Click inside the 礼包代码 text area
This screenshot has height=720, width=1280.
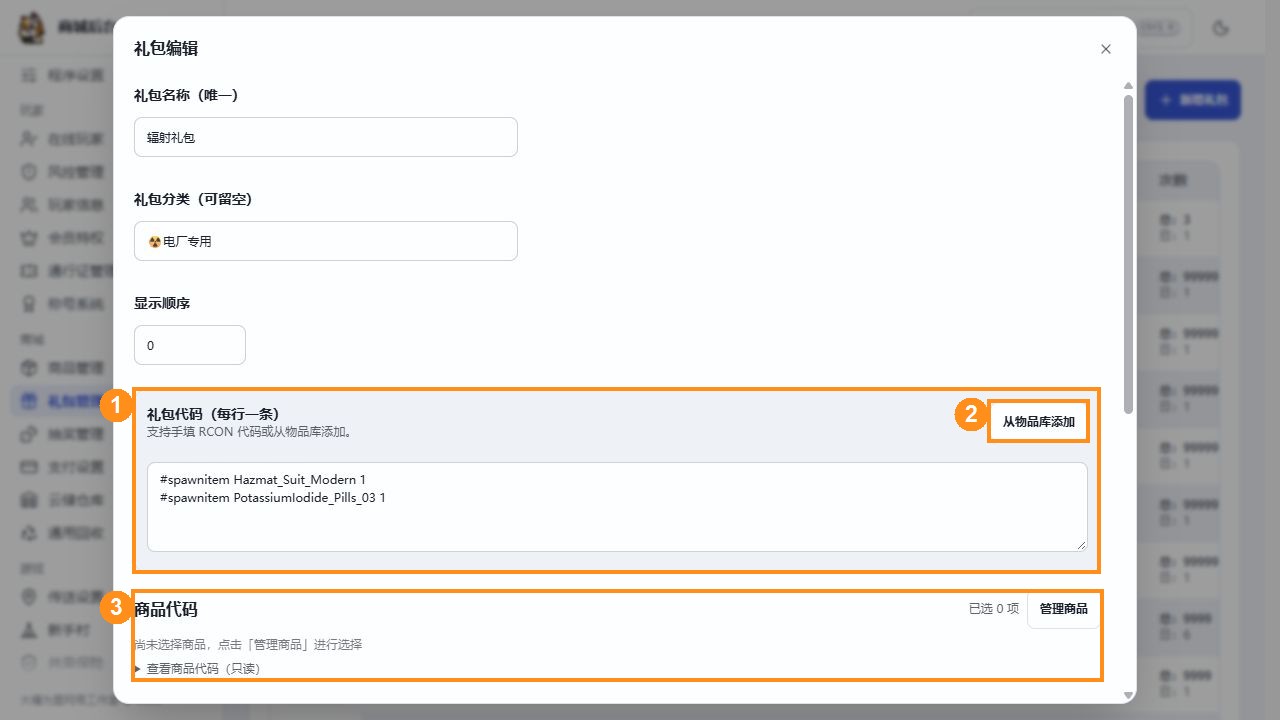coord(617,506)
